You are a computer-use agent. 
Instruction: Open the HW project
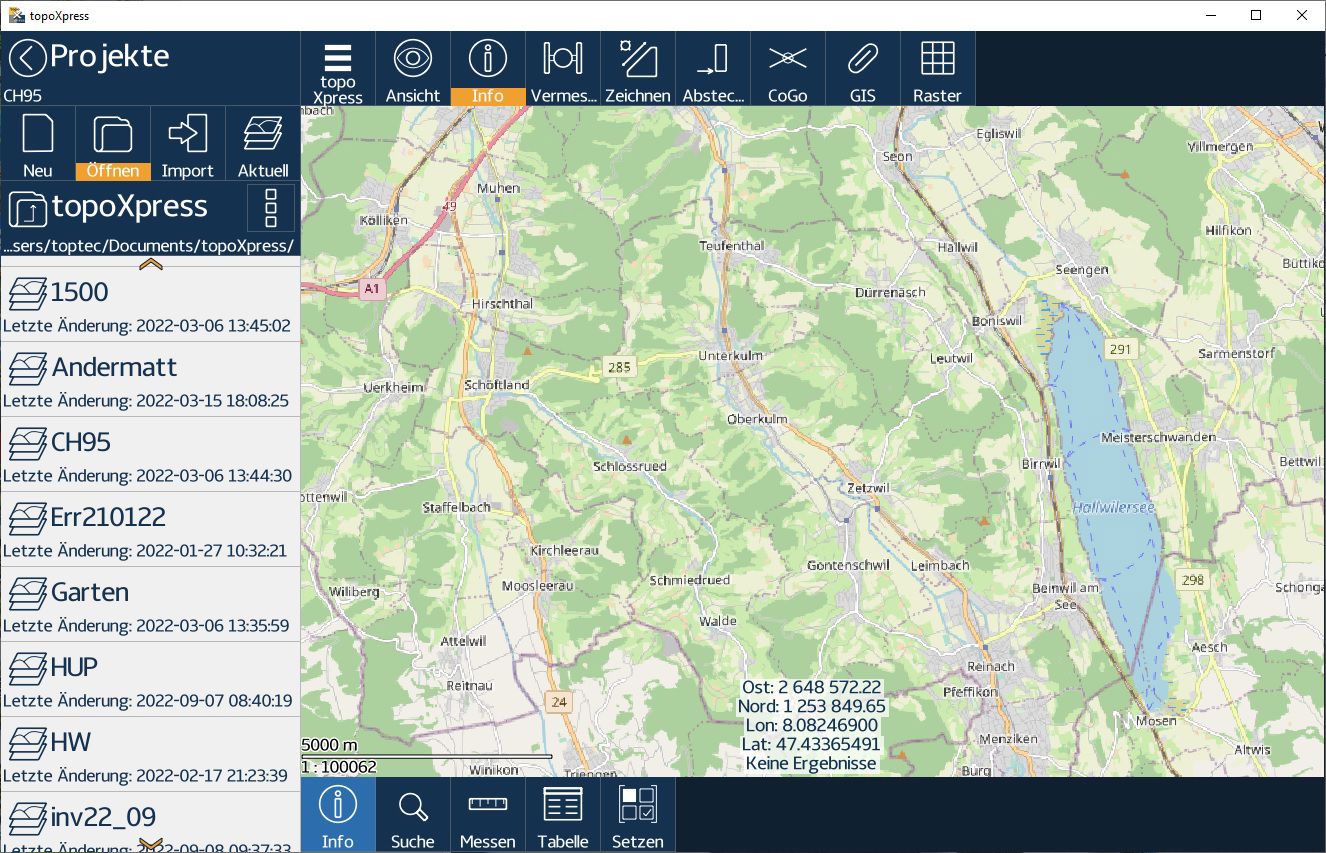click(x=150, y=754)
